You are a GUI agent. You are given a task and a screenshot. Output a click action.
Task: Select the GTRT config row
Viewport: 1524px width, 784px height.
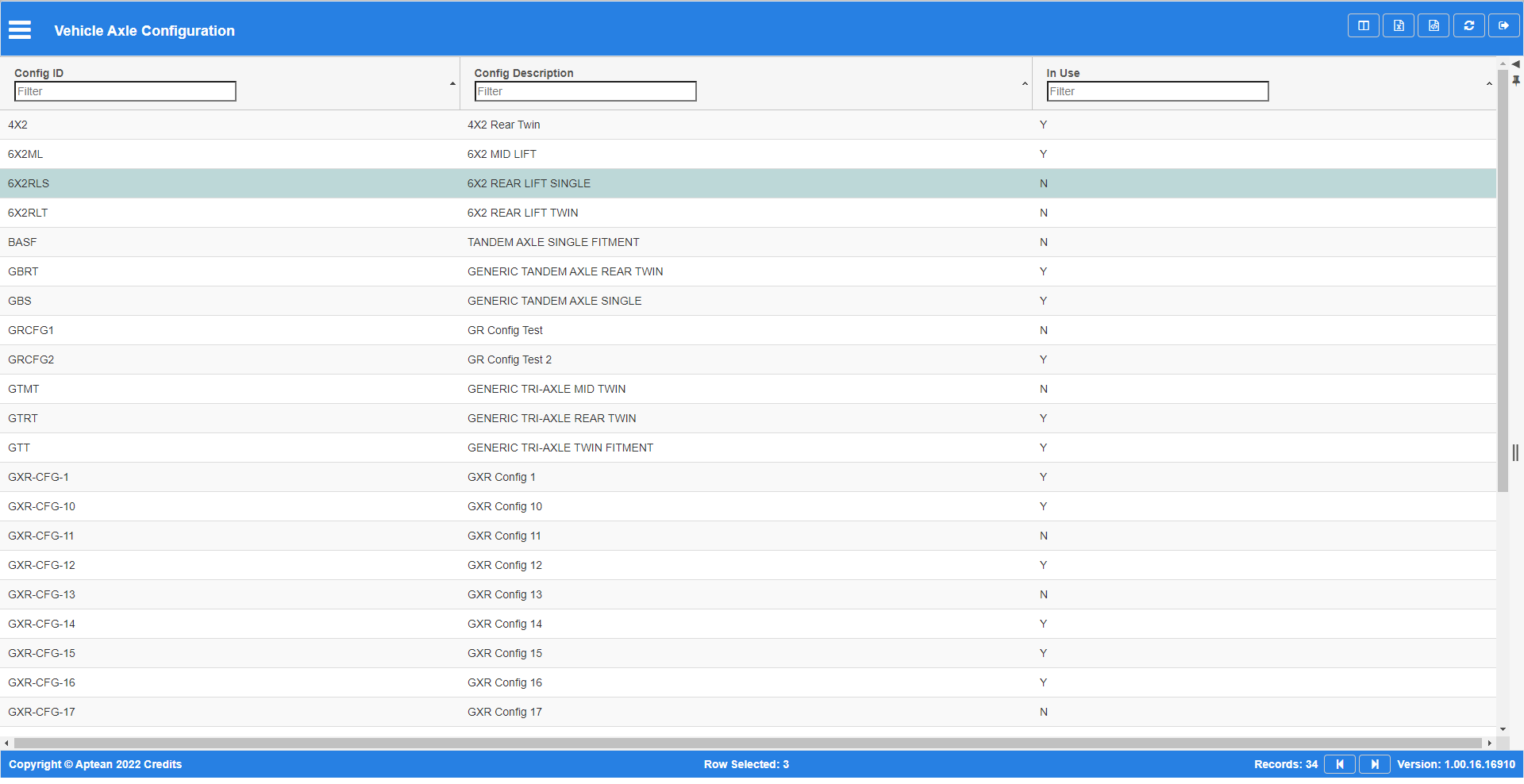[748, 418]
